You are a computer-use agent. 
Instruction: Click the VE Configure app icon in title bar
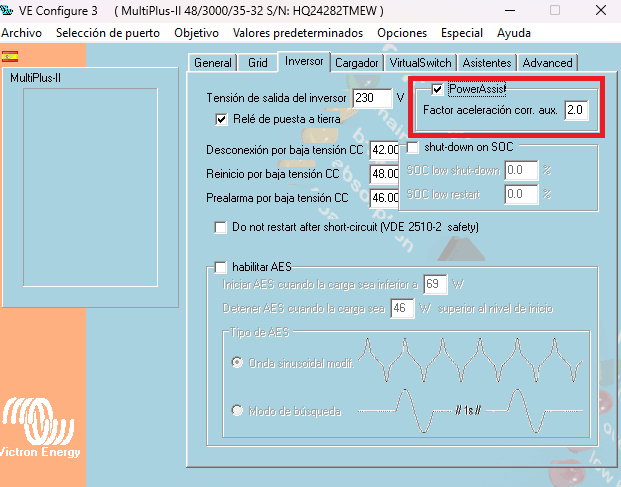click(x=6, y=10)
